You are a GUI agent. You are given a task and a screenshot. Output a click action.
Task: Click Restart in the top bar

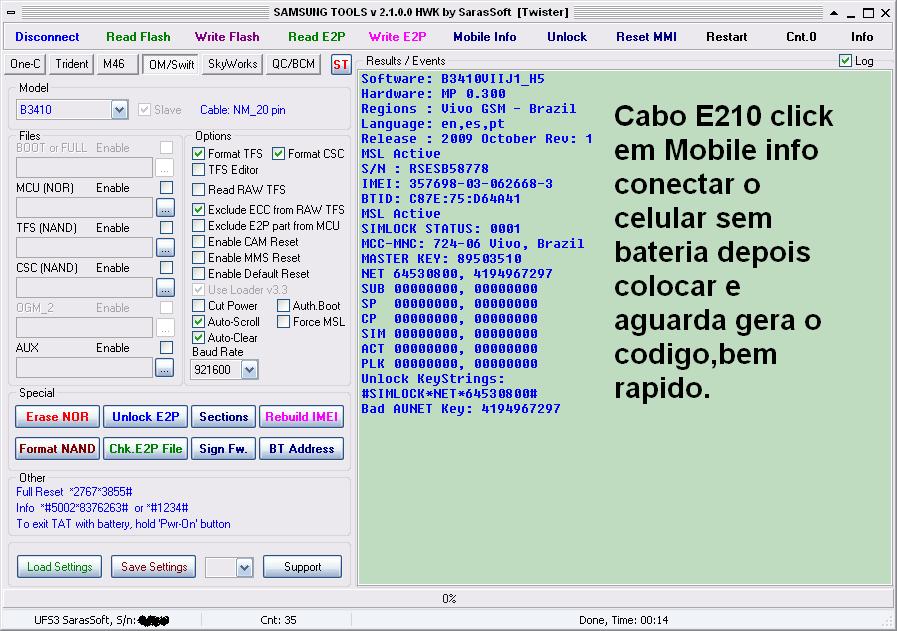[727, 37]
